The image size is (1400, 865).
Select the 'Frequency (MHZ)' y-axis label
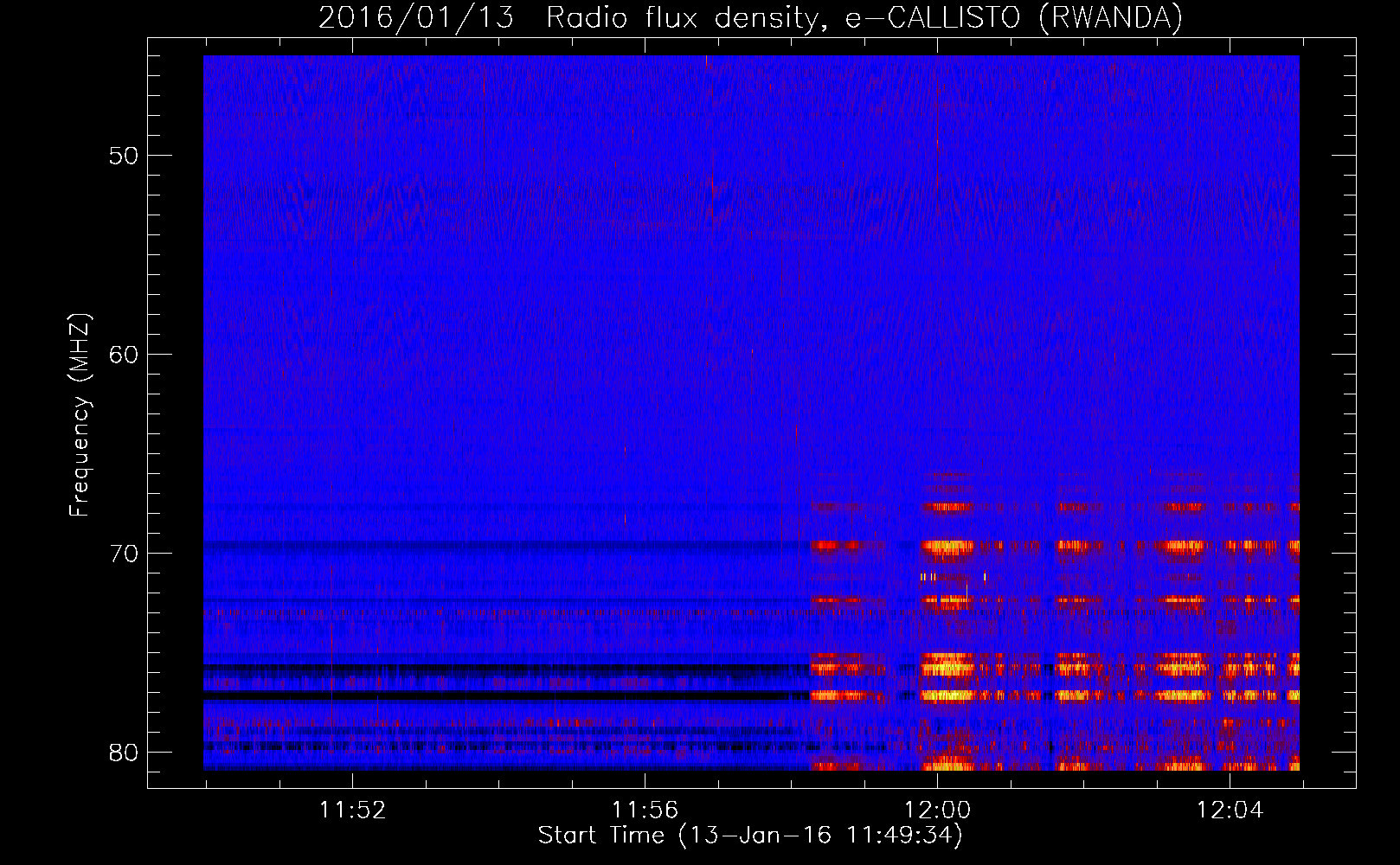pos(80,415)
